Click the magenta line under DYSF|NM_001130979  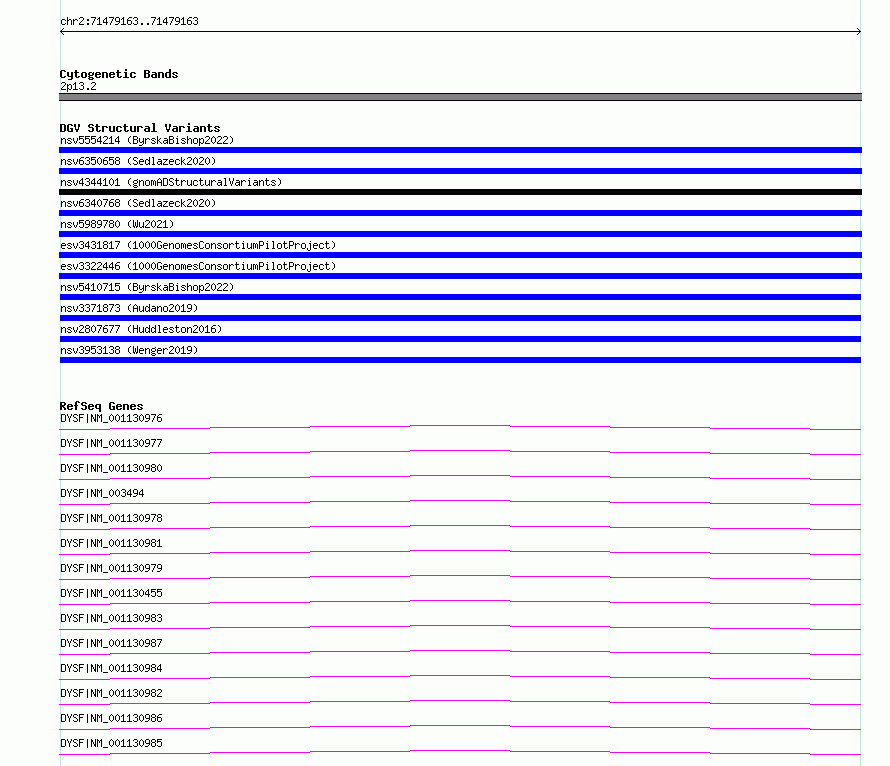(460, 577)
